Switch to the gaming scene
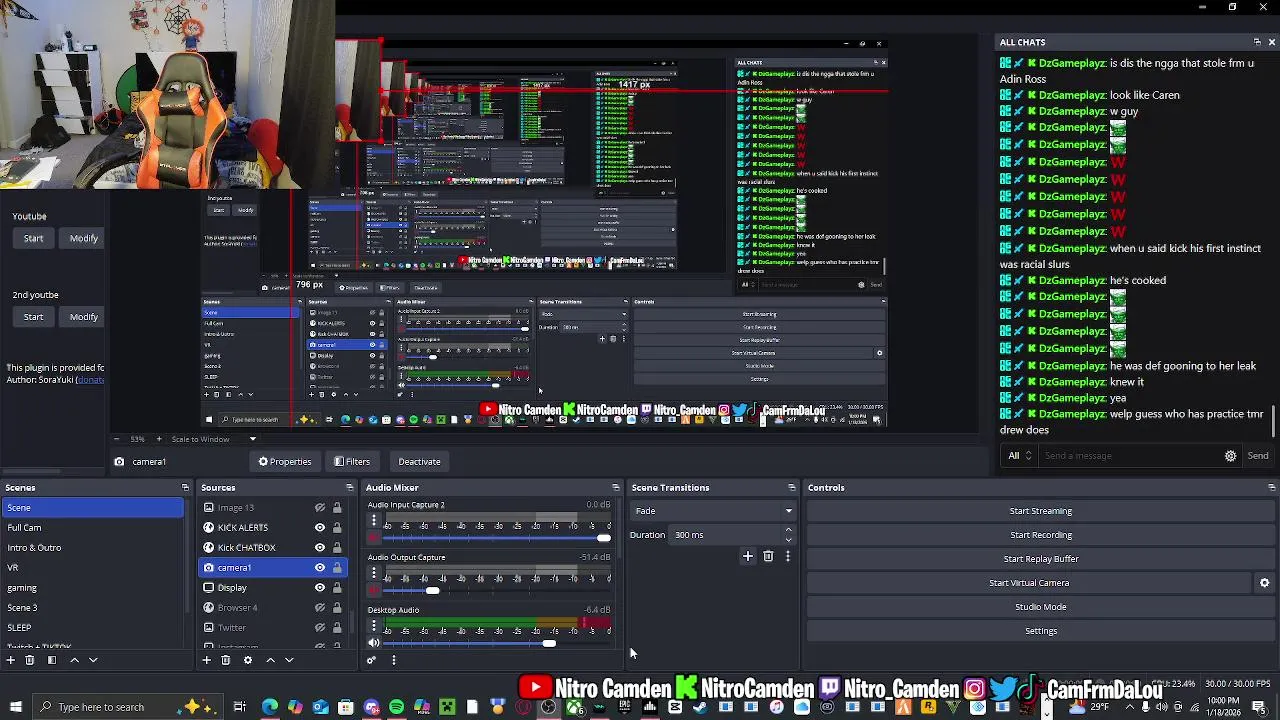 93,588
